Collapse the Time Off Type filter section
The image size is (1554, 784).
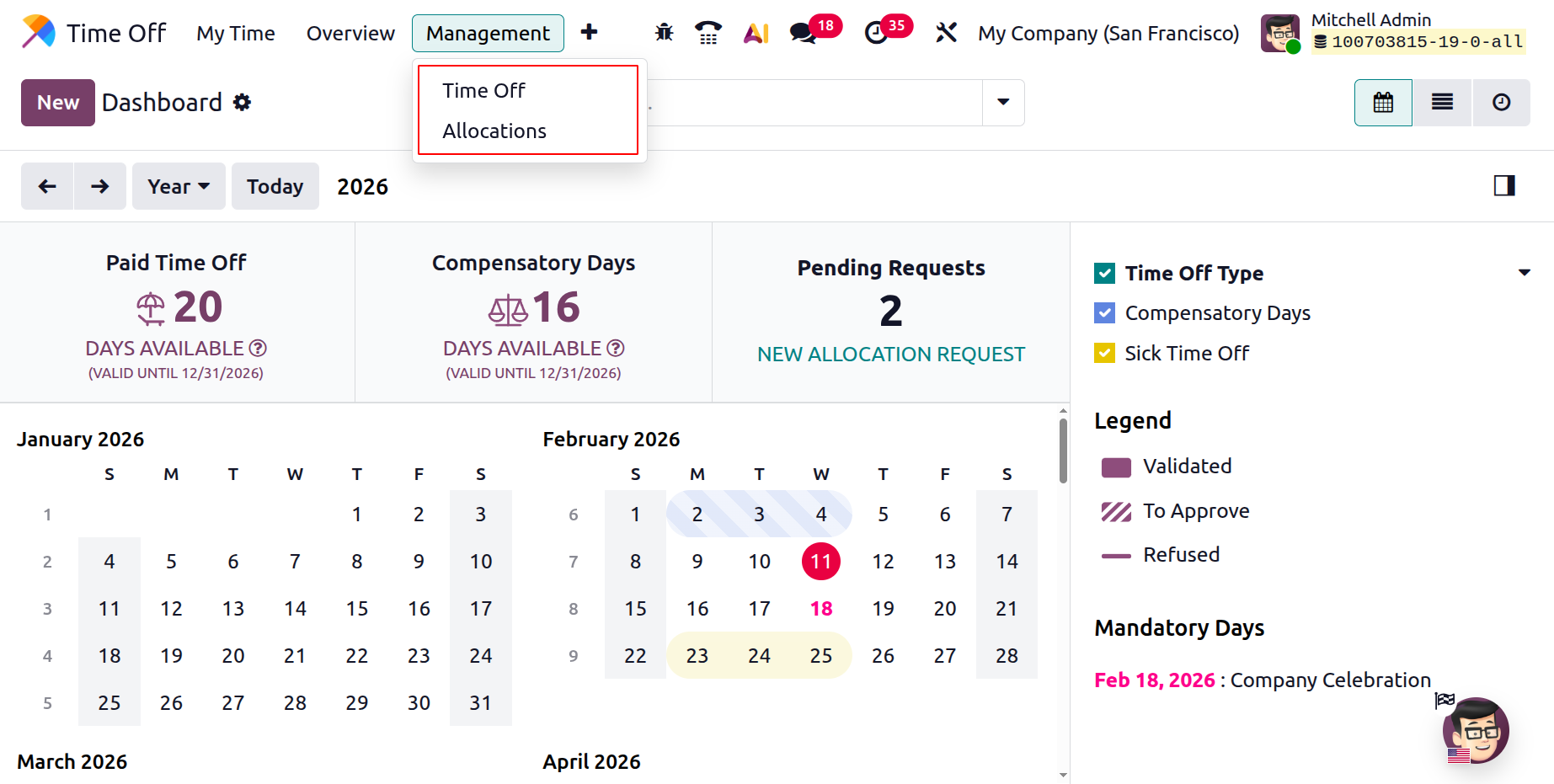point(1524,273)
